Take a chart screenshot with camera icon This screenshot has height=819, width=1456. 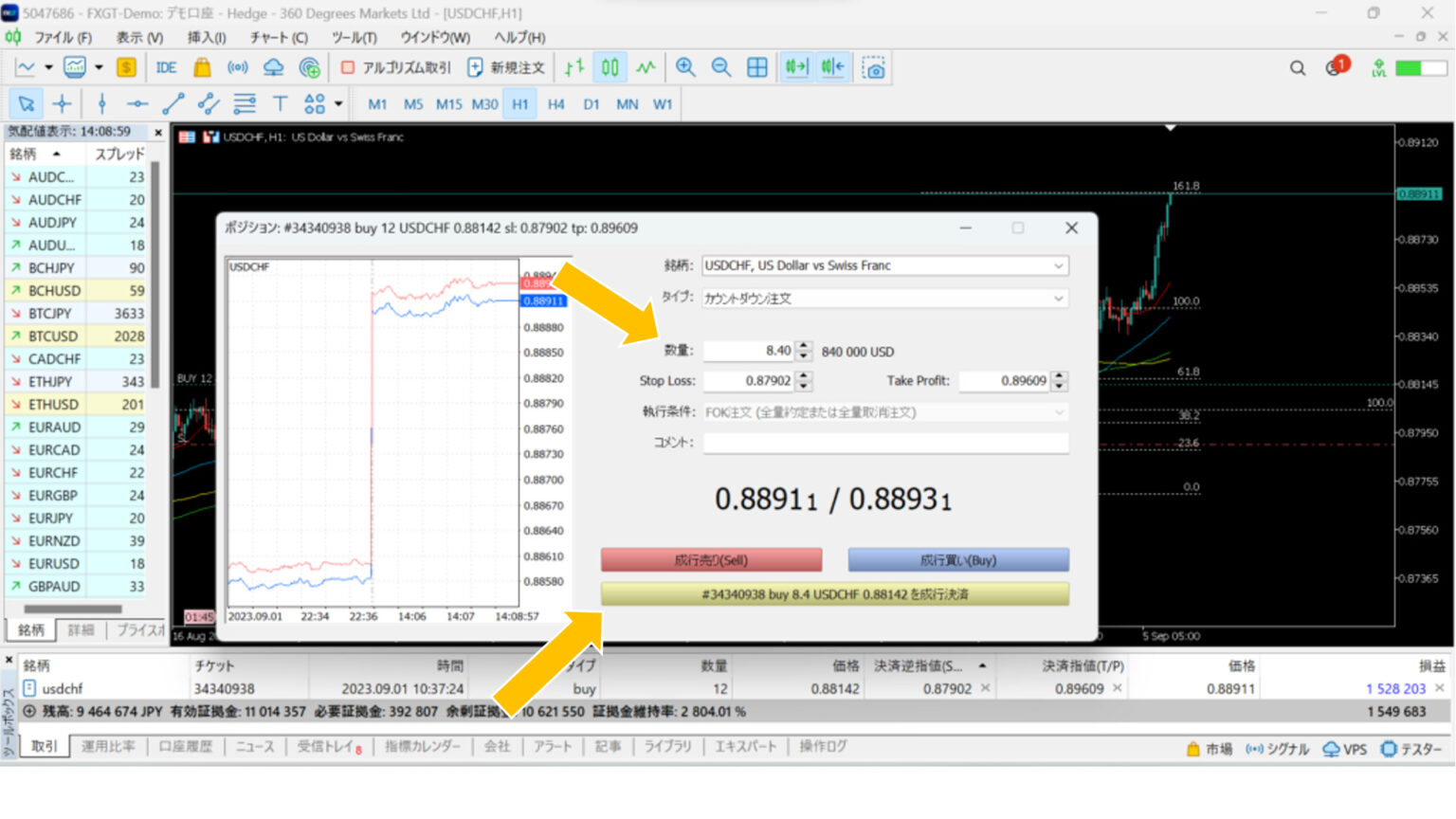(x=874, y=68)
